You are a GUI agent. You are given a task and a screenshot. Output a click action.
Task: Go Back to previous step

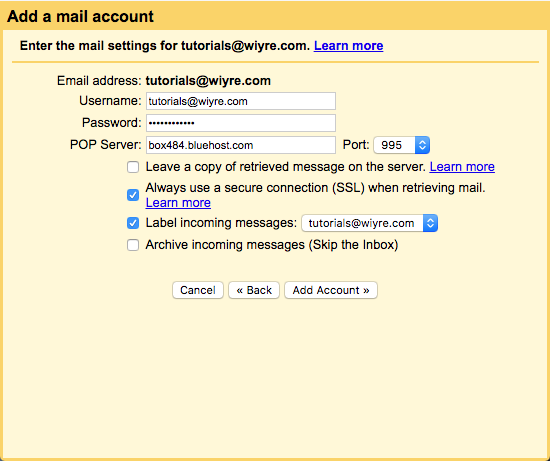coord(254,290)
